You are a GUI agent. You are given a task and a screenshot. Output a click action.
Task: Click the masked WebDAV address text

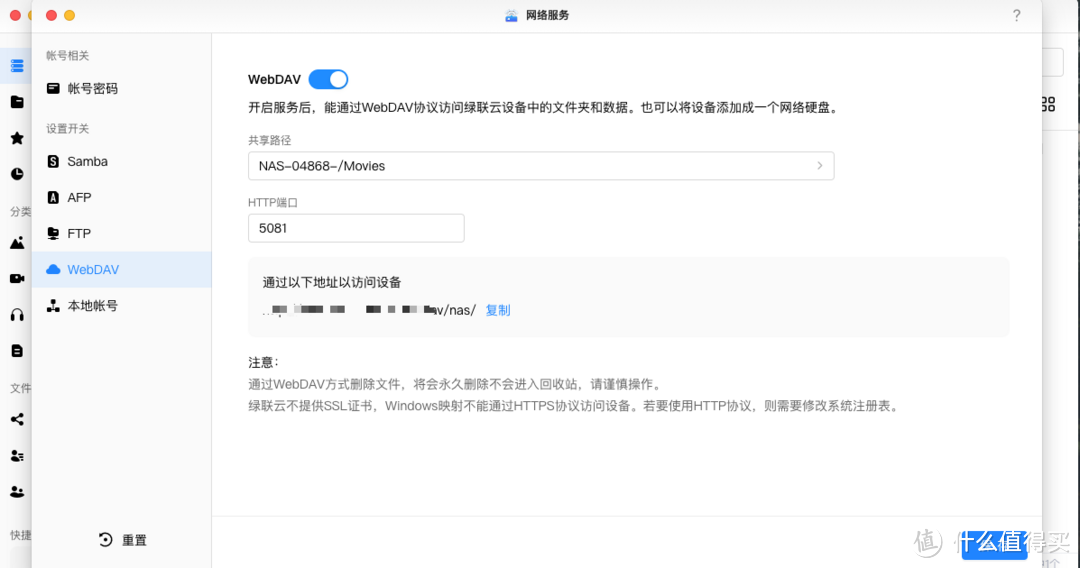[x=368, y=310]
